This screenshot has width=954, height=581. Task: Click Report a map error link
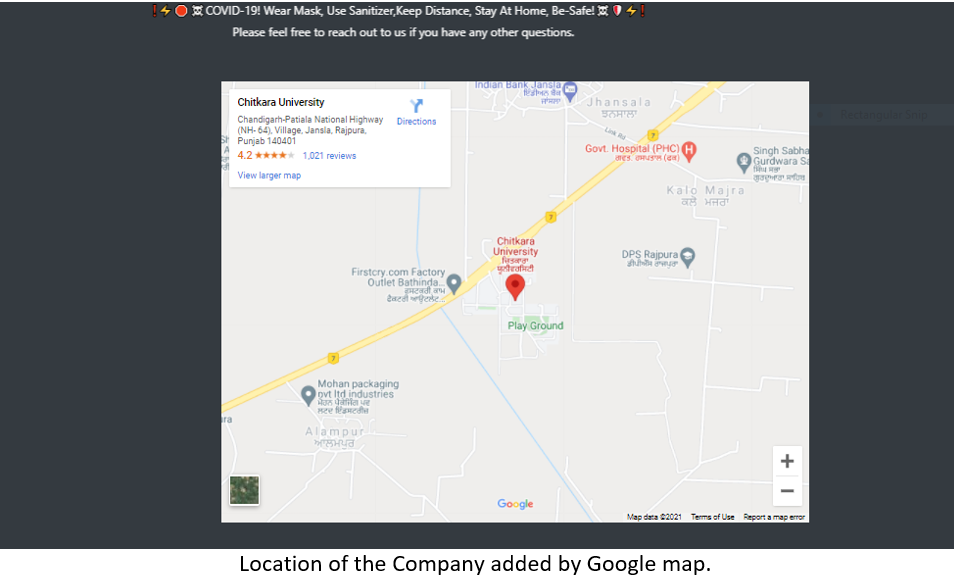click(774, 517)
